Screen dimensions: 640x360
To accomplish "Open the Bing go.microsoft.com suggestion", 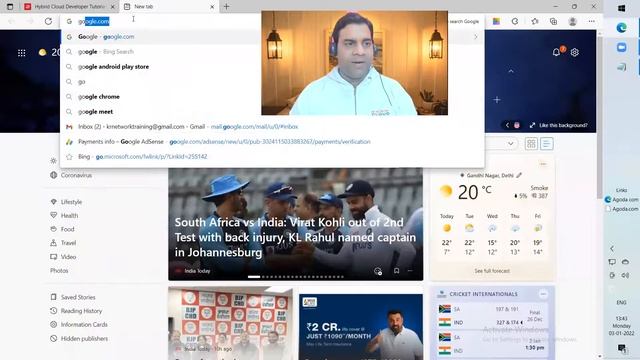I will coord(272,156).
